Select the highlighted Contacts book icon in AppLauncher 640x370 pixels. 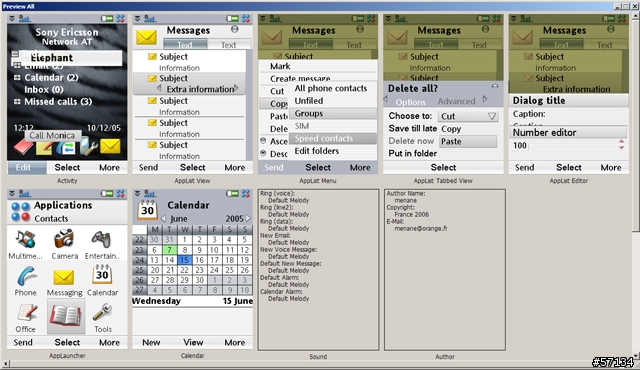(65, 317)
